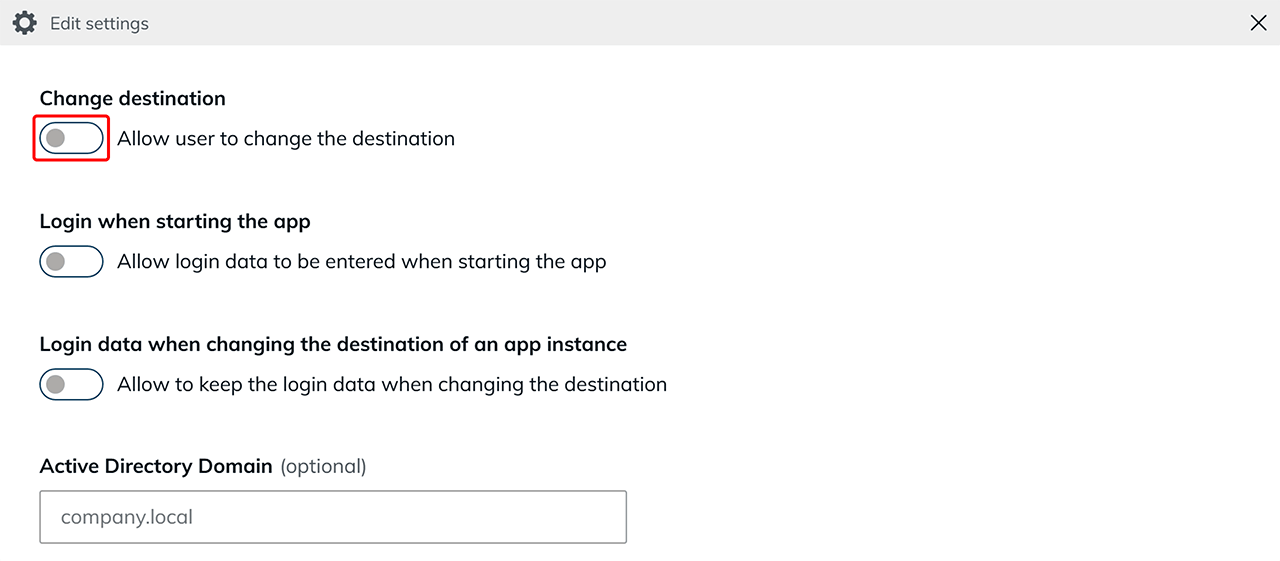The height and width of the screenshot is (561, 1280).
Task: Enable Allow user to change the destination
Action: point(72,138)
